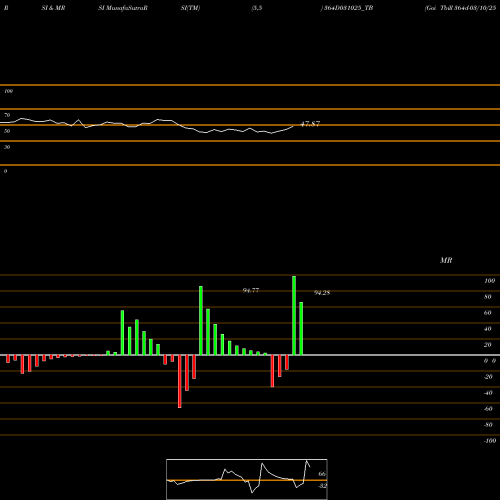
Task: Click the RSI axis label 30
Action: pos(7,147)
